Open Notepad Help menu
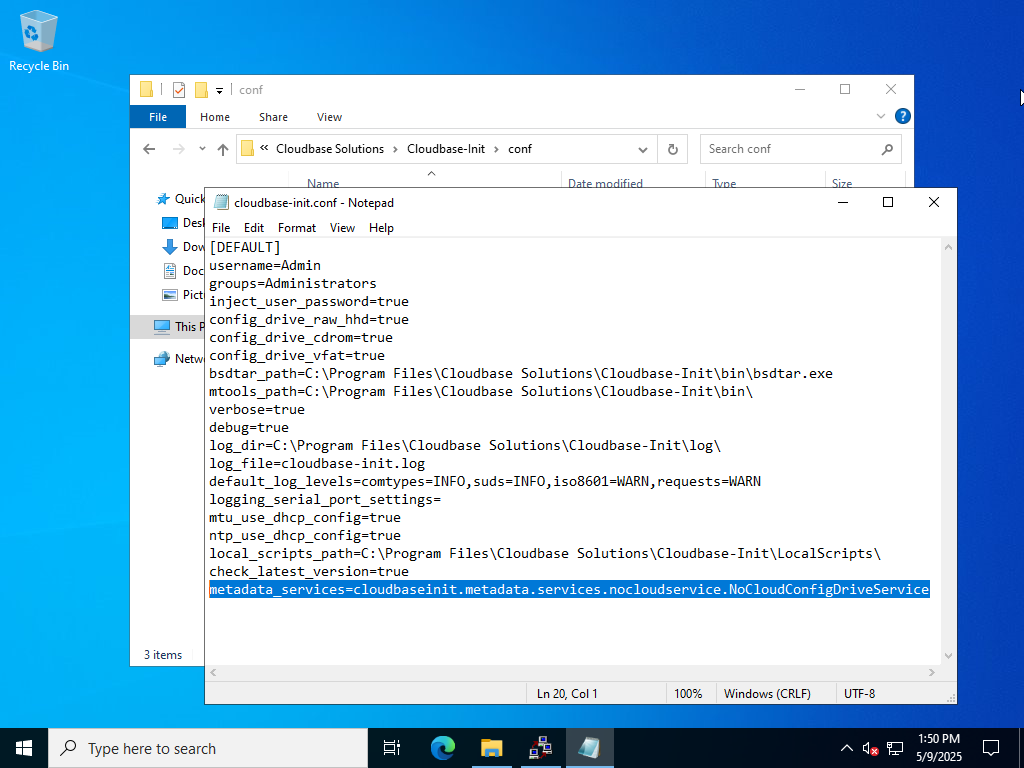Image resolution: width=1024 pixels, height=768 pixels. pyautogui.click(x=381, y=227)
